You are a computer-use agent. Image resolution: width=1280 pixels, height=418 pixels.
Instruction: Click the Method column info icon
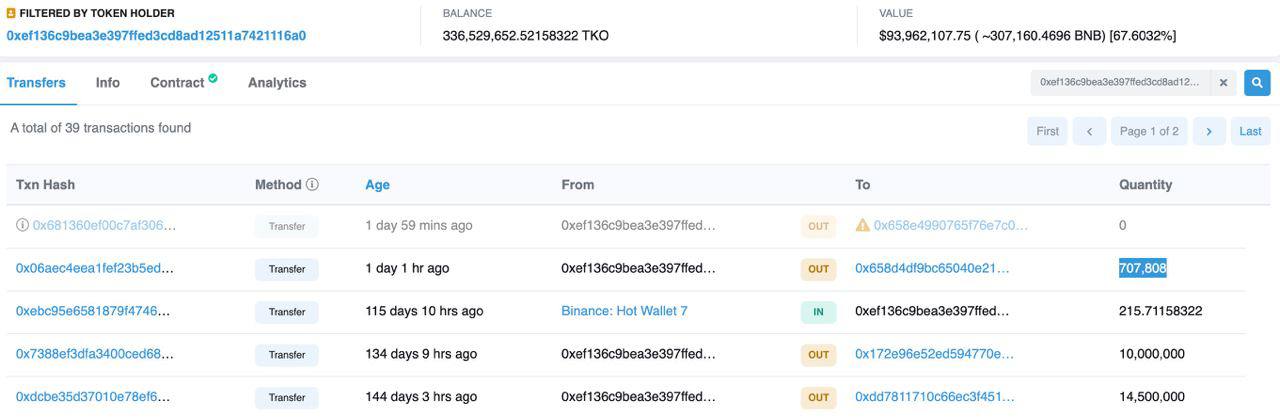click(x=312, y=184)
